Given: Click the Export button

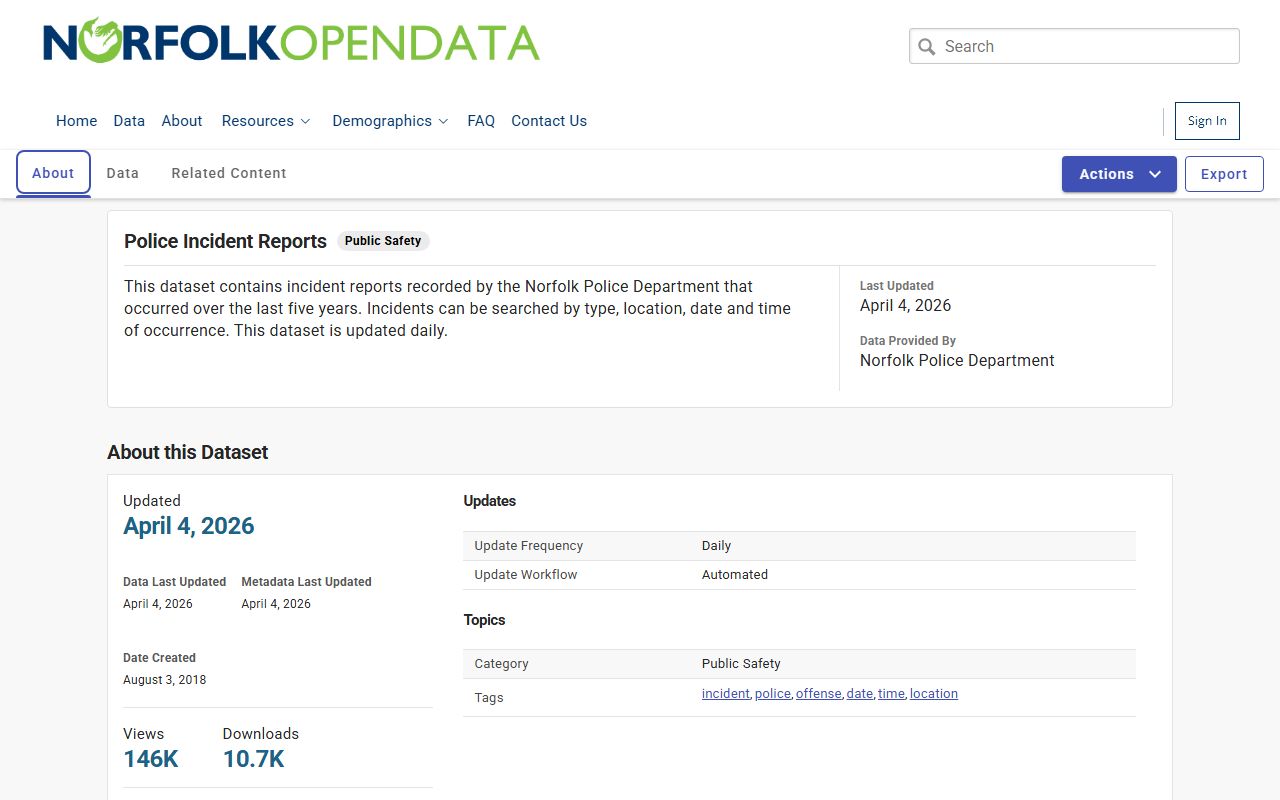Looking at the screenshot, I should pyautogui.click(x=1224, y=174).
